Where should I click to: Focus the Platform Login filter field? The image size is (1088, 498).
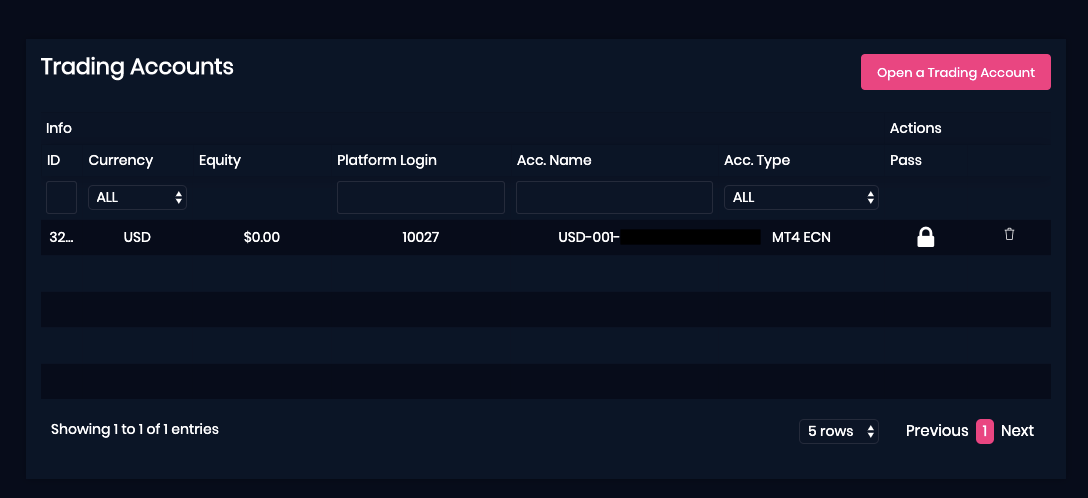click(x=420, y=198)
